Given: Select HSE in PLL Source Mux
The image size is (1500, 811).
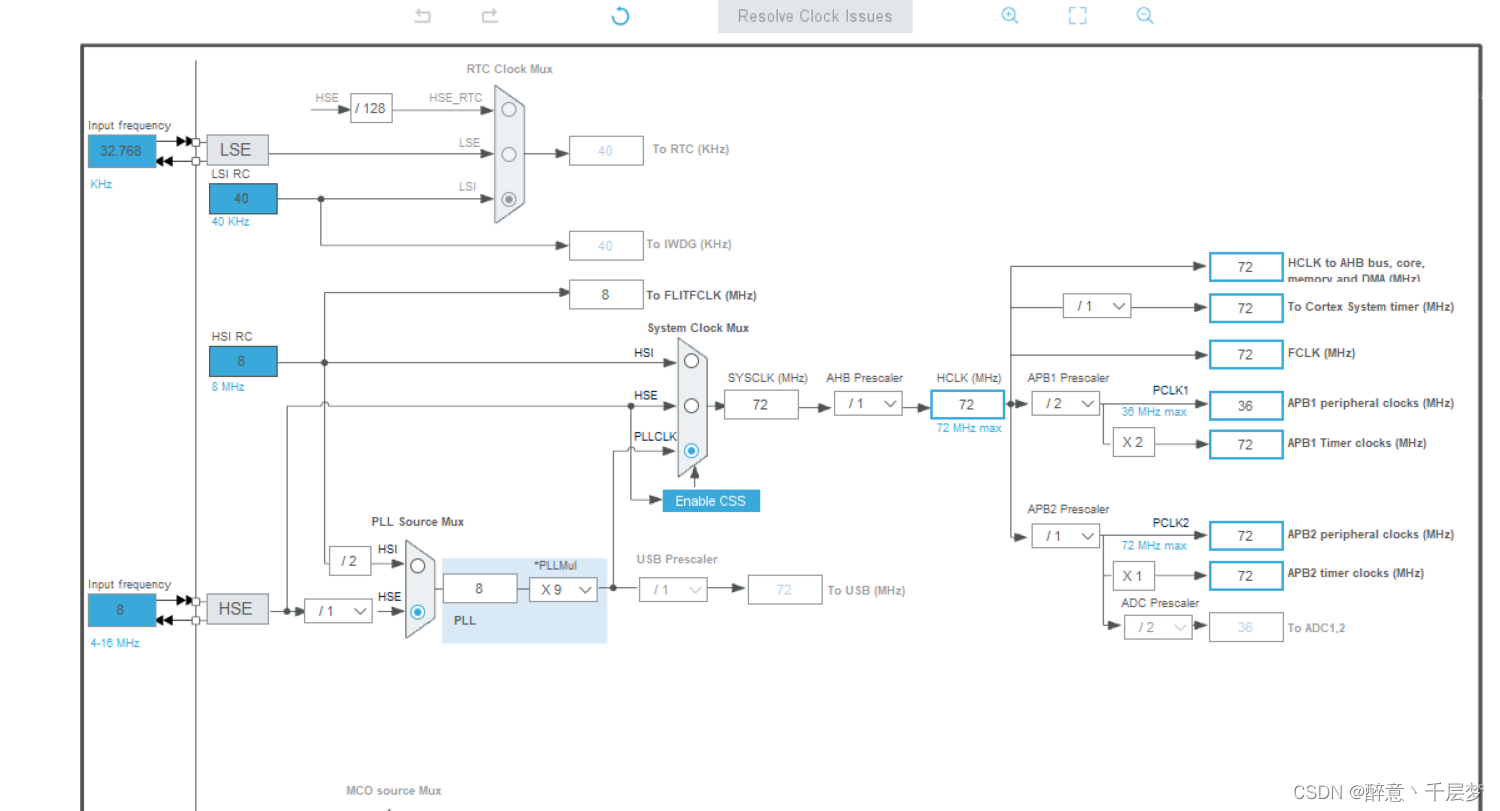Looking at the screenshot, I should coord(418,611).
